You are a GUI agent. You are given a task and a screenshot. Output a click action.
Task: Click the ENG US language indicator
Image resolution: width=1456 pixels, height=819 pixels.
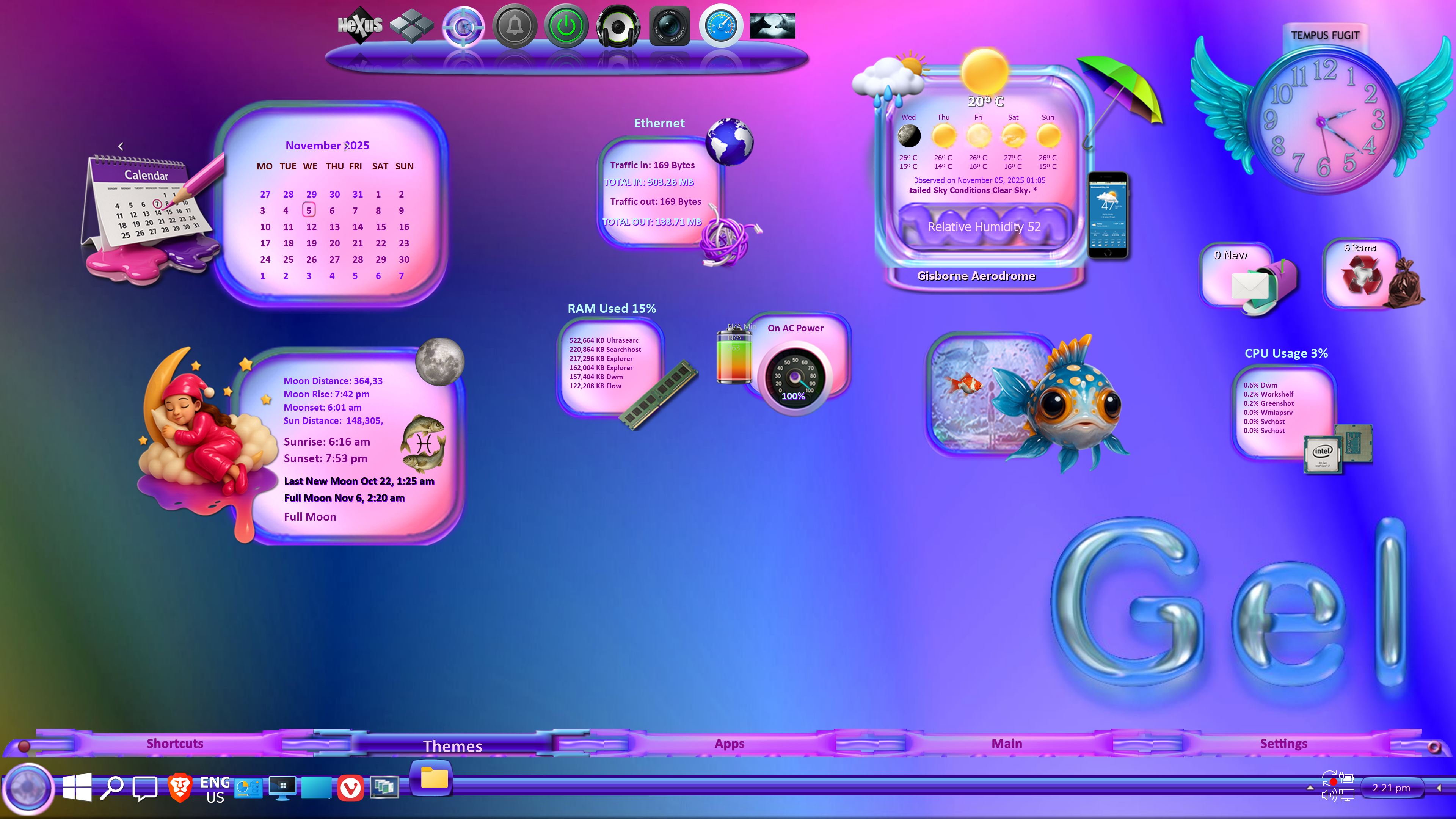(215, 789)
